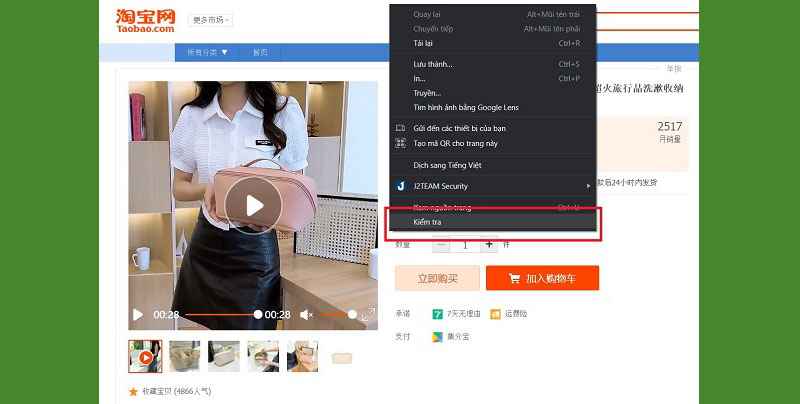Select the sixth beige bag thumbnail
The width and height of the screenshot is (800, 404).
click(x=341, y=358)
